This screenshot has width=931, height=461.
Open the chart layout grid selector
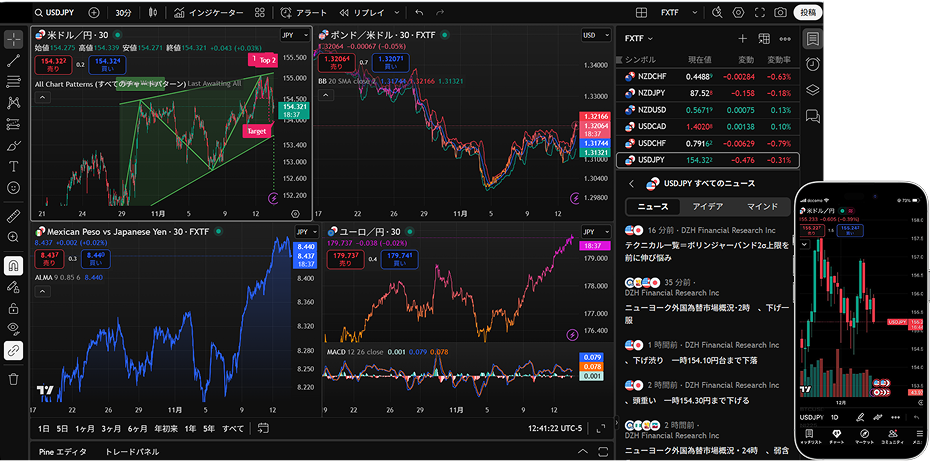(x=641, y=12)
